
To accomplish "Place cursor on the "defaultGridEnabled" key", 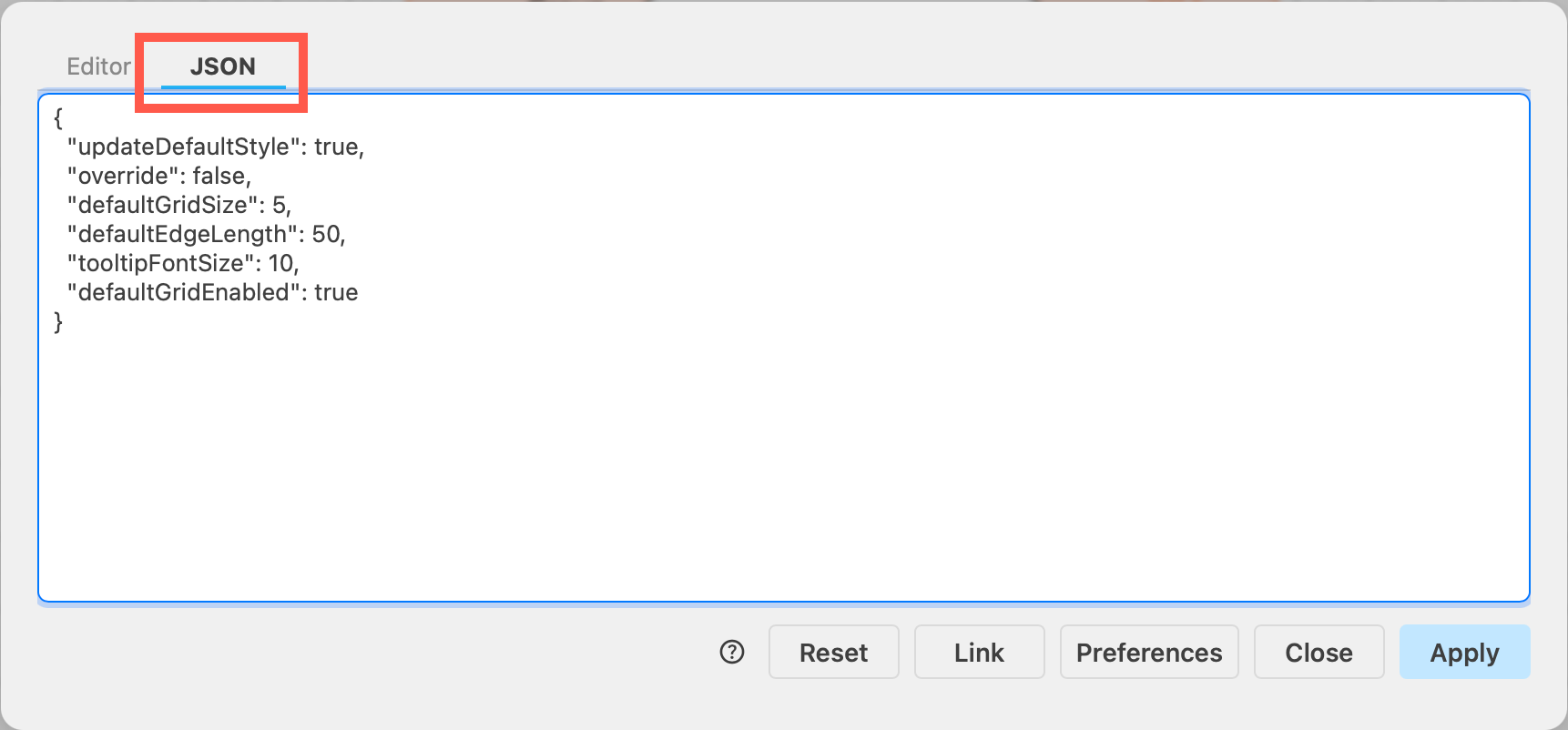I will tap(184, 292).
